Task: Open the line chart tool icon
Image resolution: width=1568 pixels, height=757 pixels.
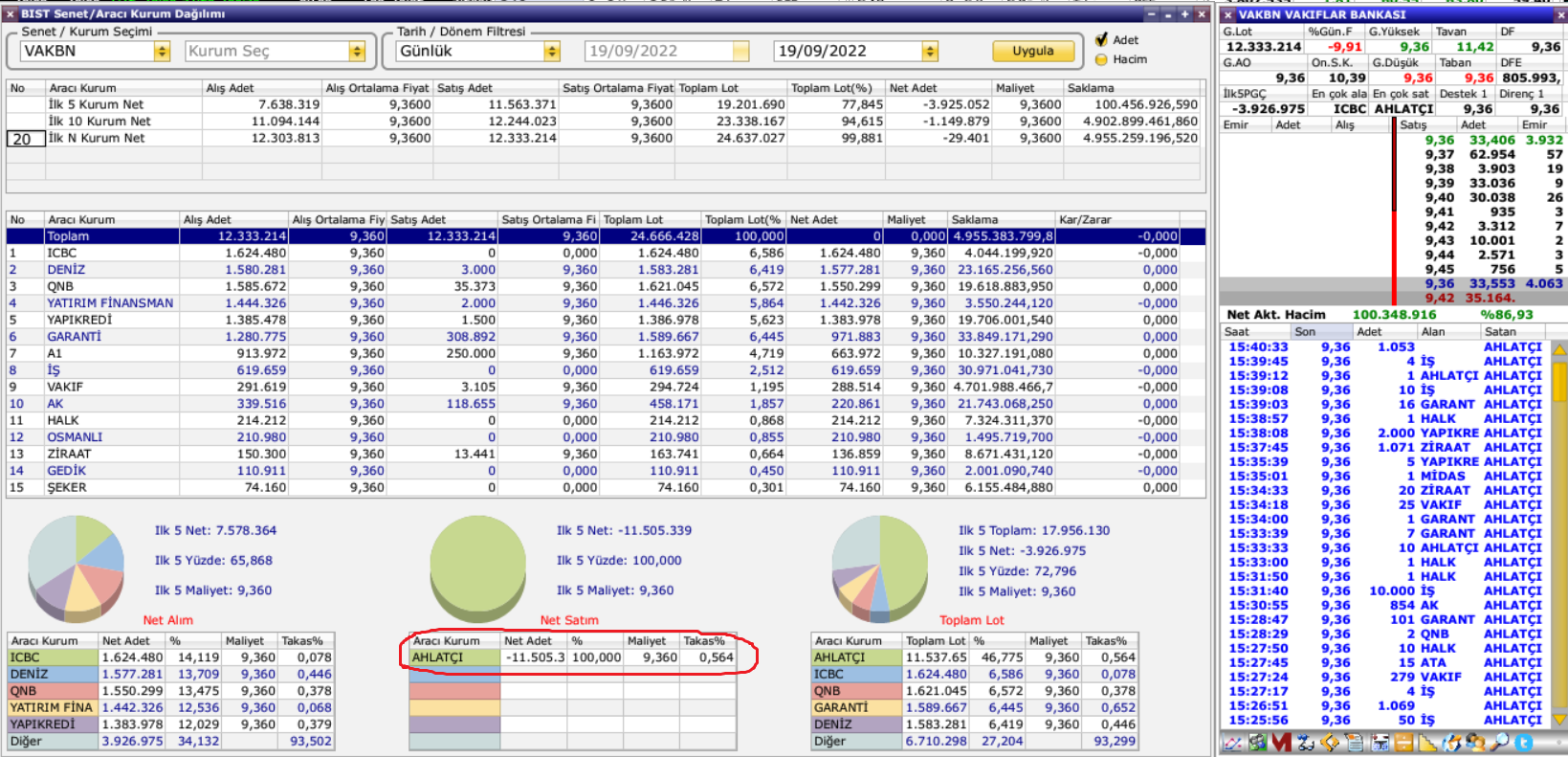Action: pos(1231,743)
